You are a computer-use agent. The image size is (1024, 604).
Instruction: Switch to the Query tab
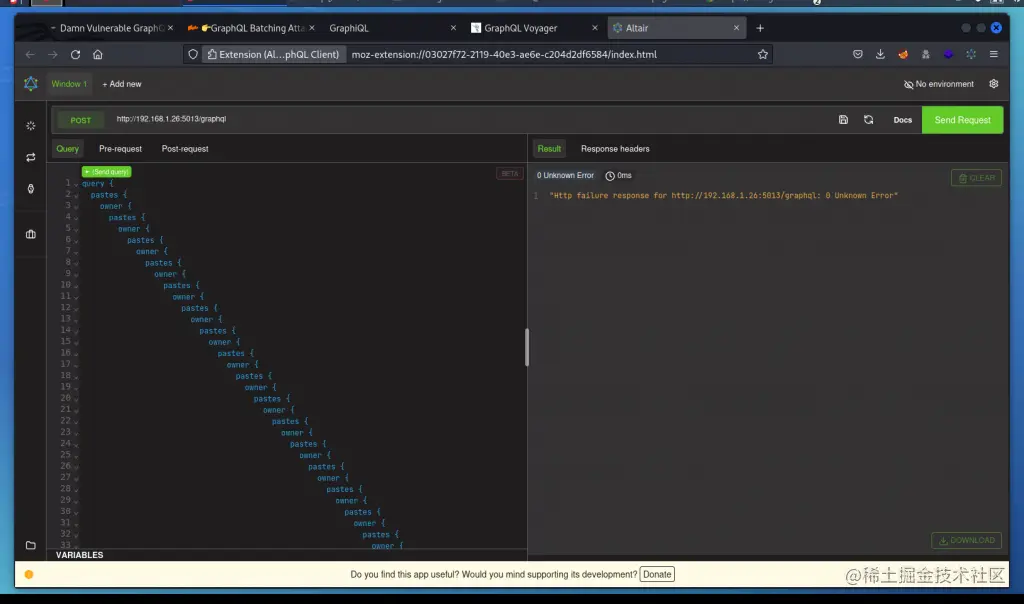point(67,149)
